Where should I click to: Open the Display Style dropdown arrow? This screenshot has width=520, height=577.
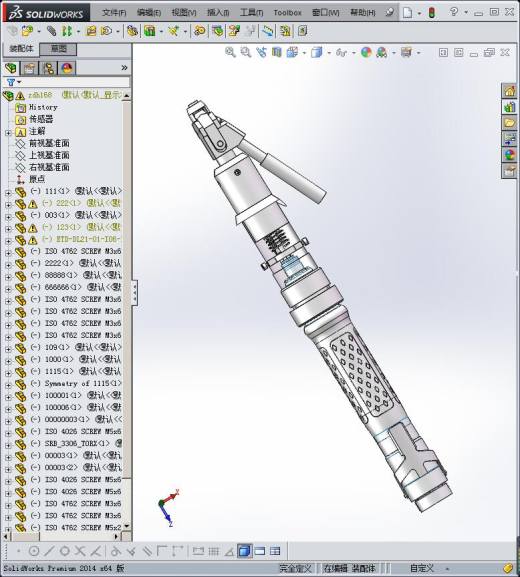click(x=329, y=53)
